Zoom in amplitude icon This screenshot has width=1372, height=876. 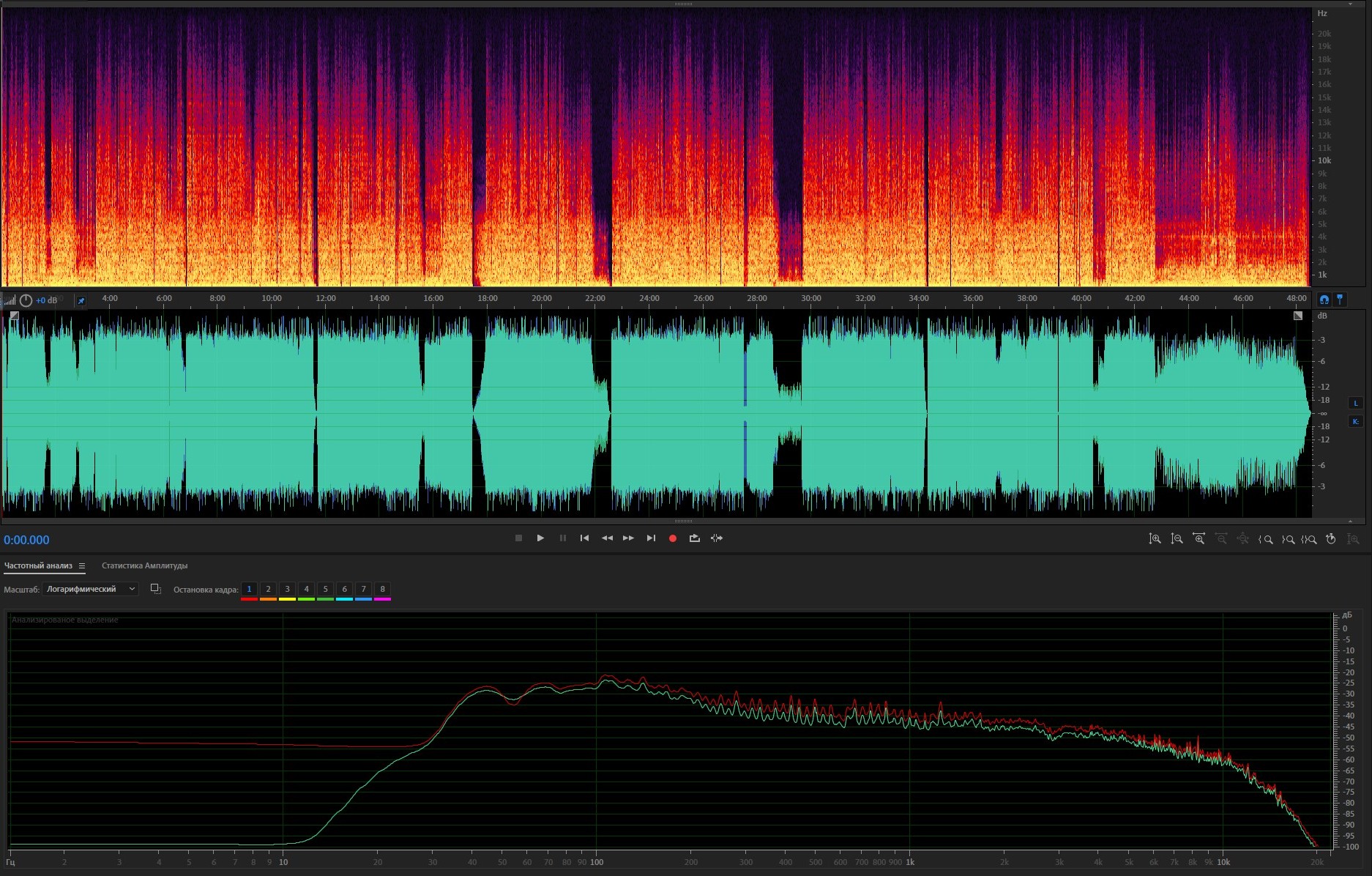point(1155,539)
